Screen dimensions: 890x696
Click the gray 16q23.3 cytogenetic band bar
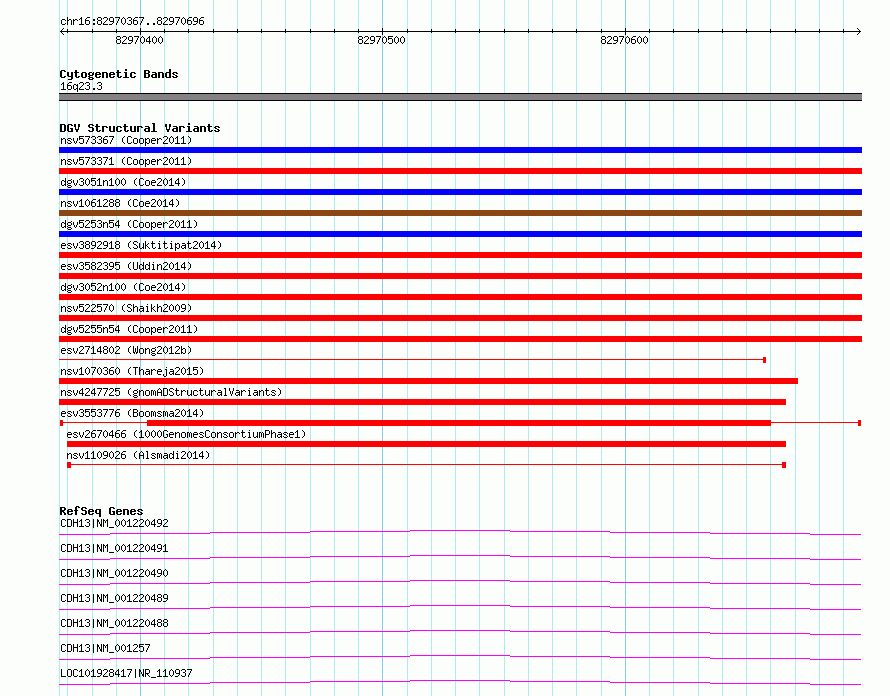pyautogui.click(x=460, y=97)
